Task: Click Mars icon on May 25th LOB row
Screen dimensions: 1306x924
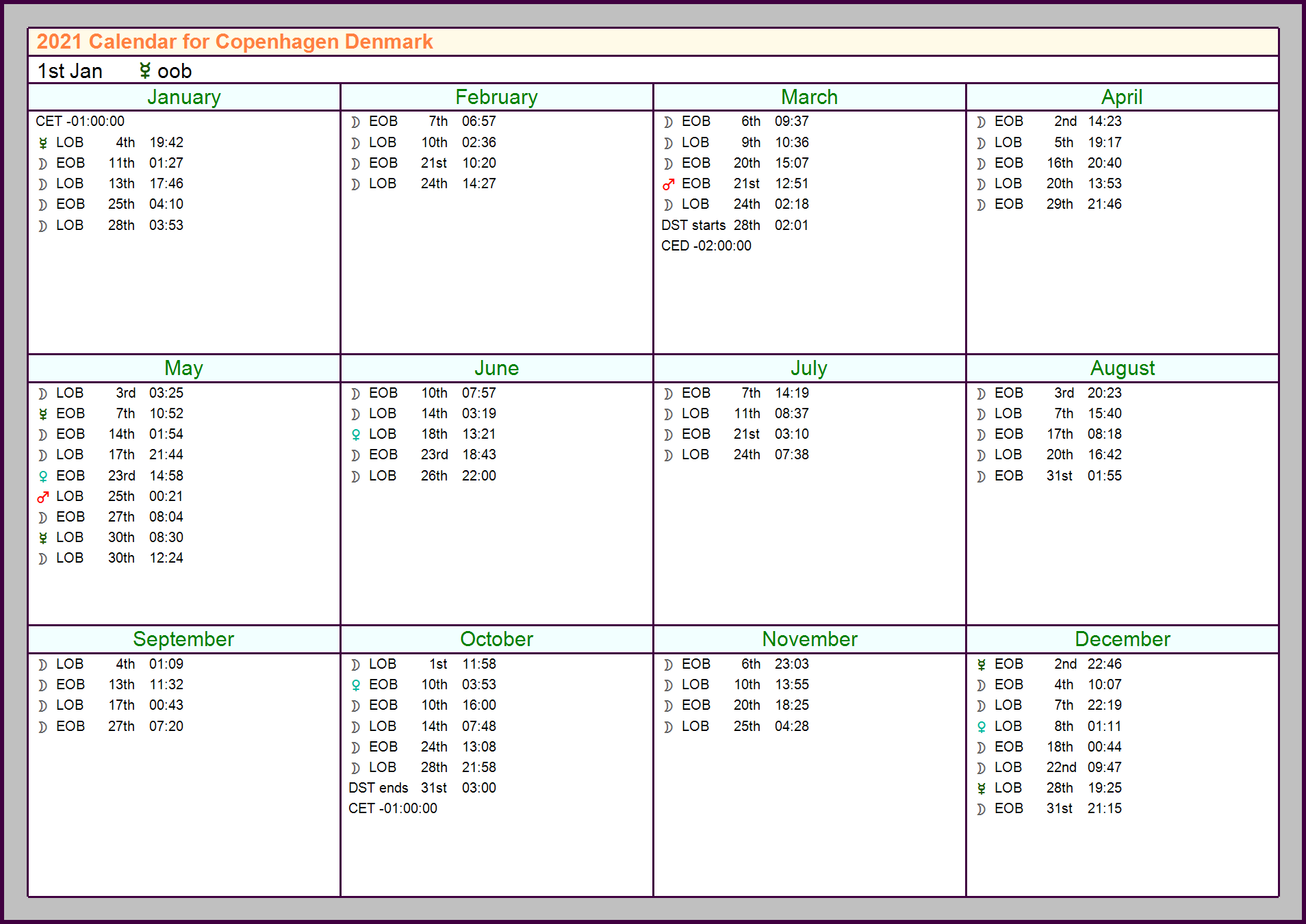Action: pyautogui.click(x=43, y=497)
